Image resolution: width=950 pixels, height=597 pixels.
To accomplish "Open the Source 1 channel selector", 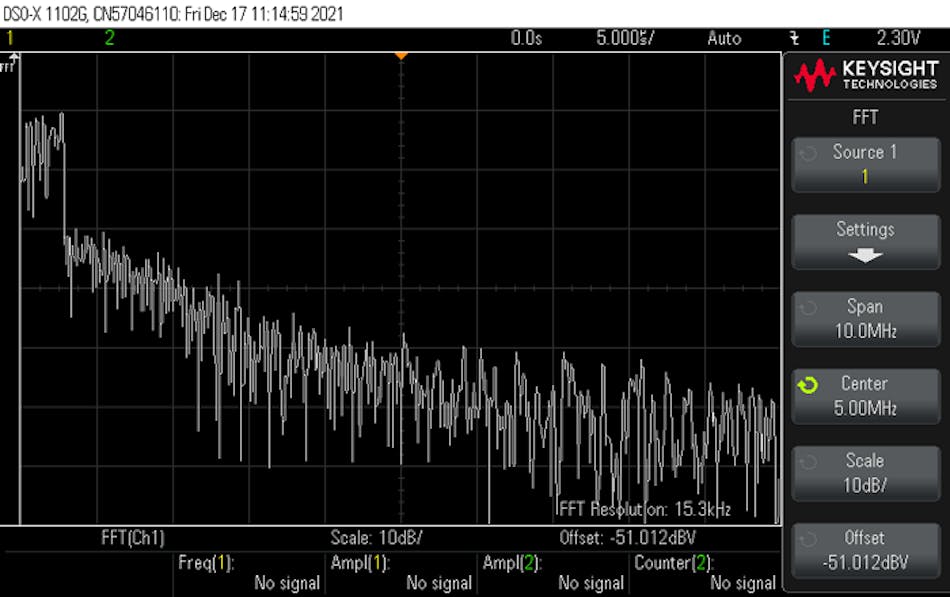I will pyautogui.click(x=865, y=163).
